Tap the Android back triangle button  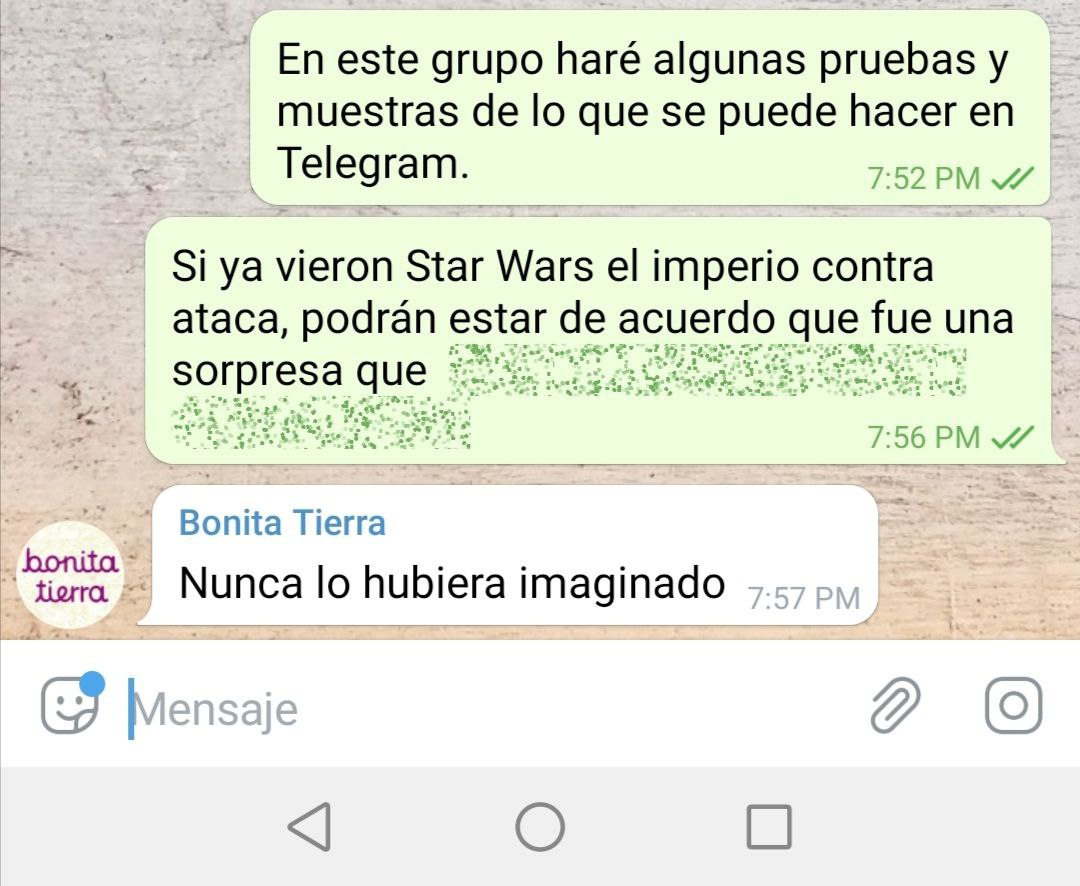point(311,827)
